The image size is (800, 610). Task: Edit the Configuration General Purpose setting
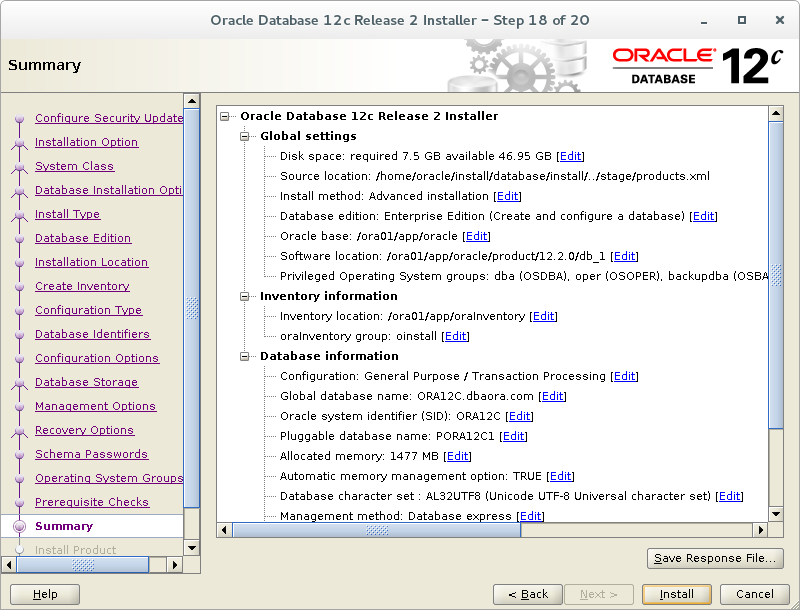(x=624, y=376)
